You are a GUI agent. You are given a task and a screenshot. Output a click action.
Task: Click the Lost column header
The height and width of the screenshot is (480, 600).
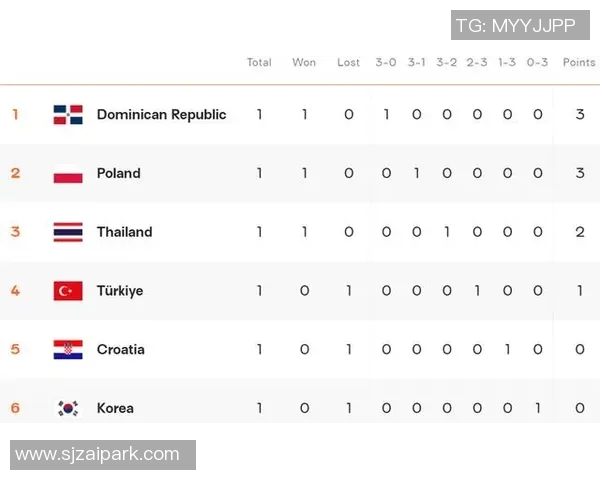point(348,62)
